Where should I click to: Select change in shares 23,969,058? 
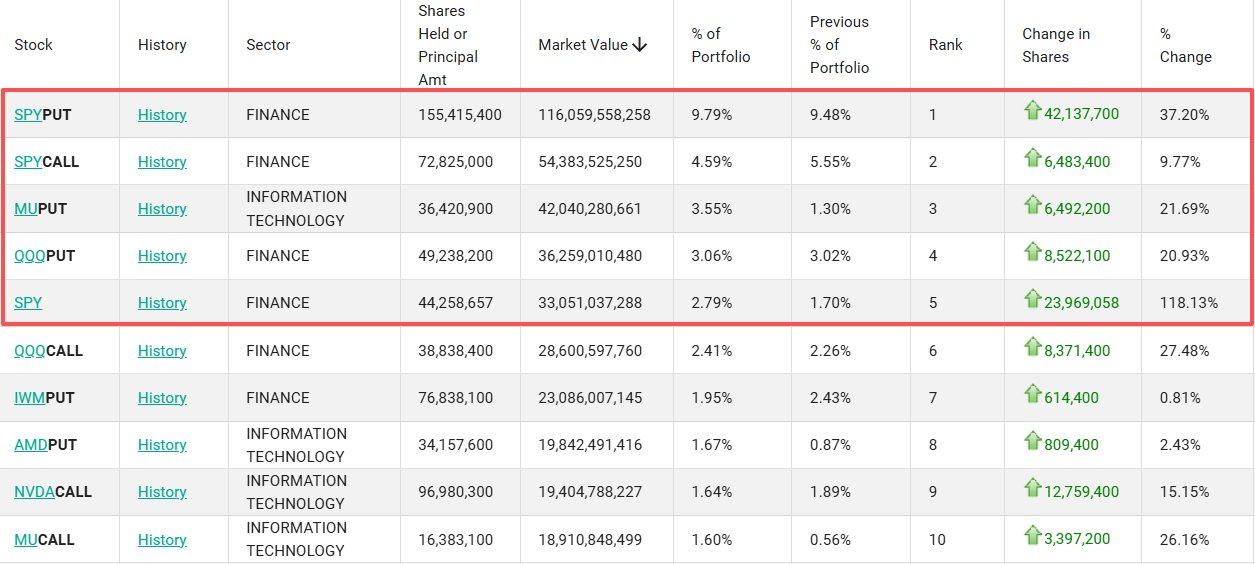click(1081, 303)
